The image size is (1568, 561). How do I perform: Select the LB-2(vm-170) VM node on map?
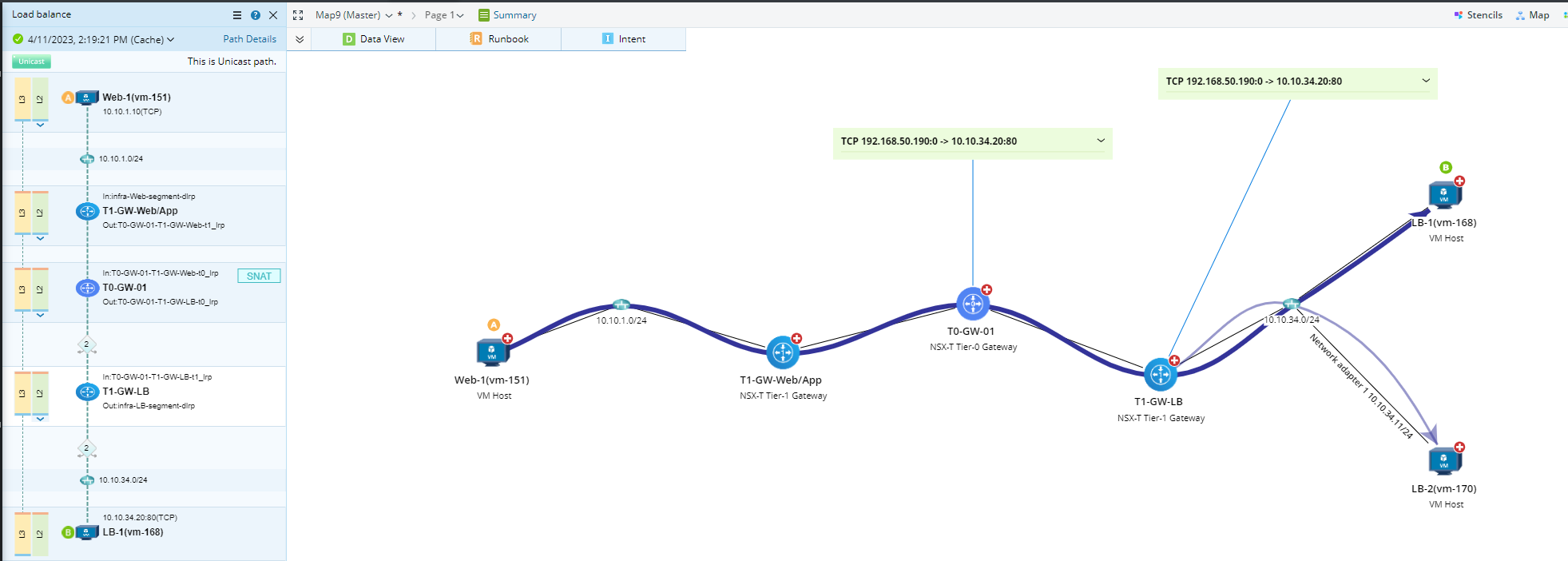point(1444,461)
